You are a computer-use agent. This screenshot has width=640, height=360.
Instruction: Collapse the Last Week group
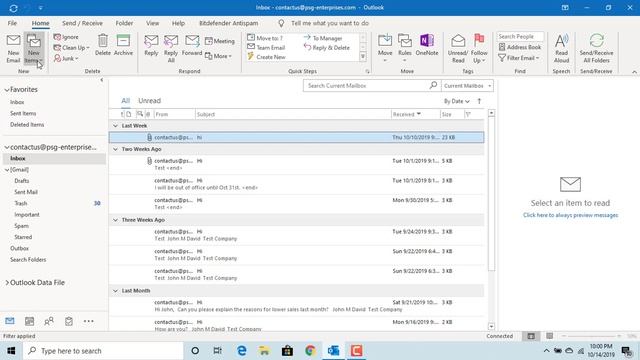116,126
